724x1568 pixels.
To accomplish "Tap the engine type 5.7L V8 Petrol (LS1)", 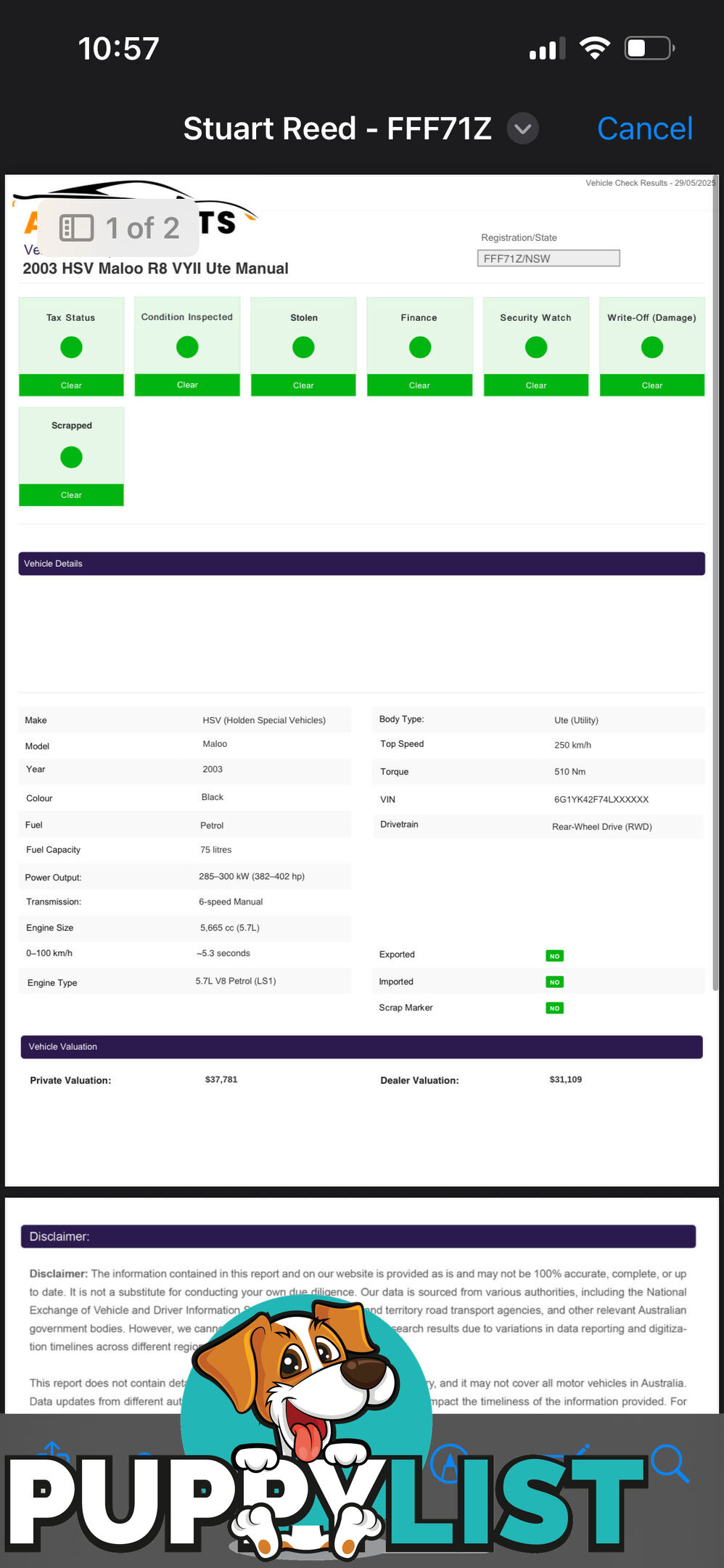I will click(x=236, y=981).
